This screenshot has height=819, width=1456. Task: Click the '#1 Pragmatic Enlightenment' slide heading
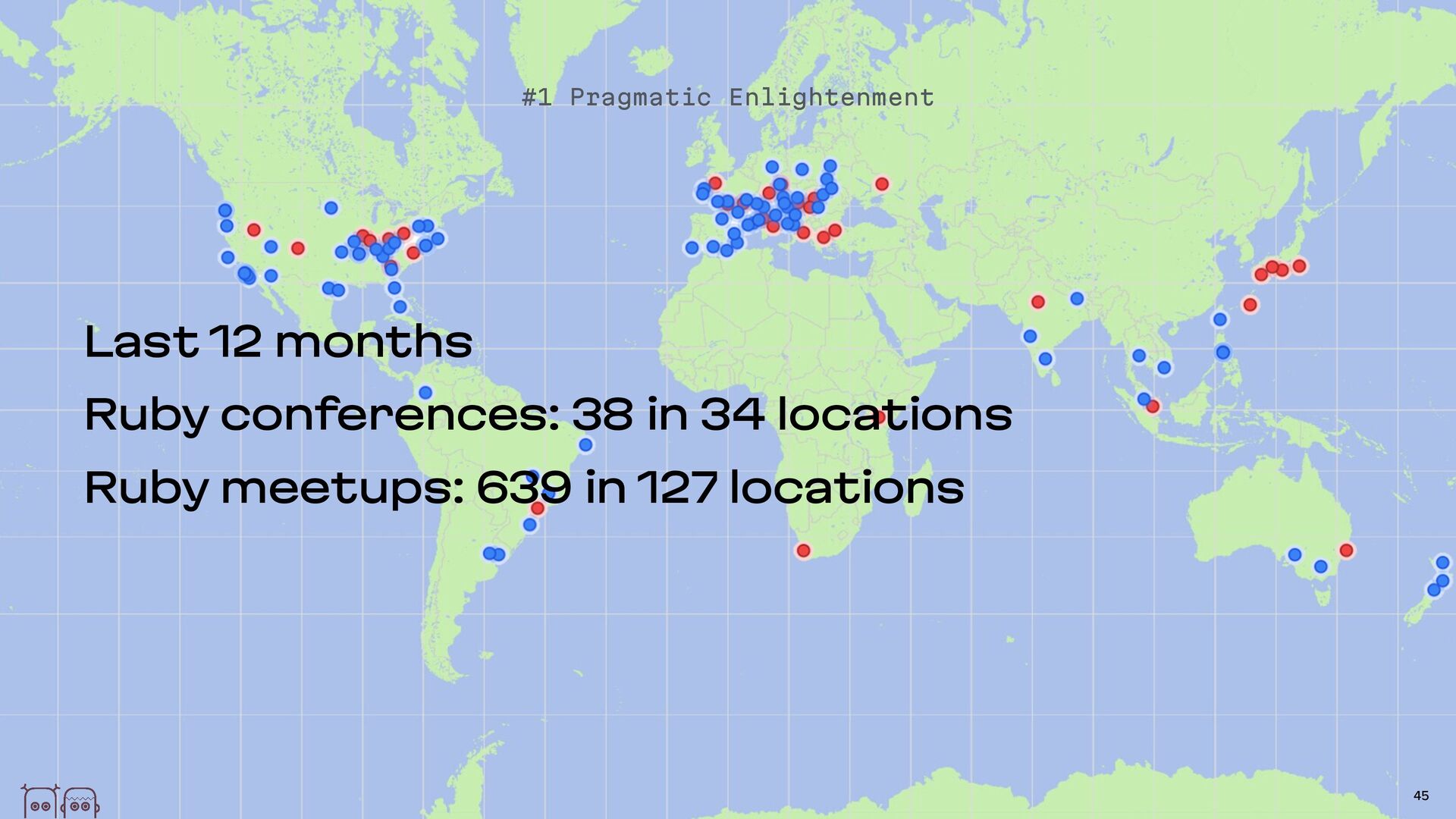pyautogui.click(x=727, y=98)
